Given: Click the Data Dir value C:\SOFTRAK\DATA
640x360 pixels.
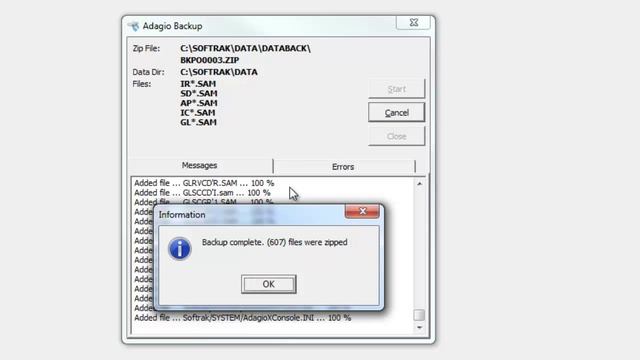Looking at the screenshot, I should [219, 72].
